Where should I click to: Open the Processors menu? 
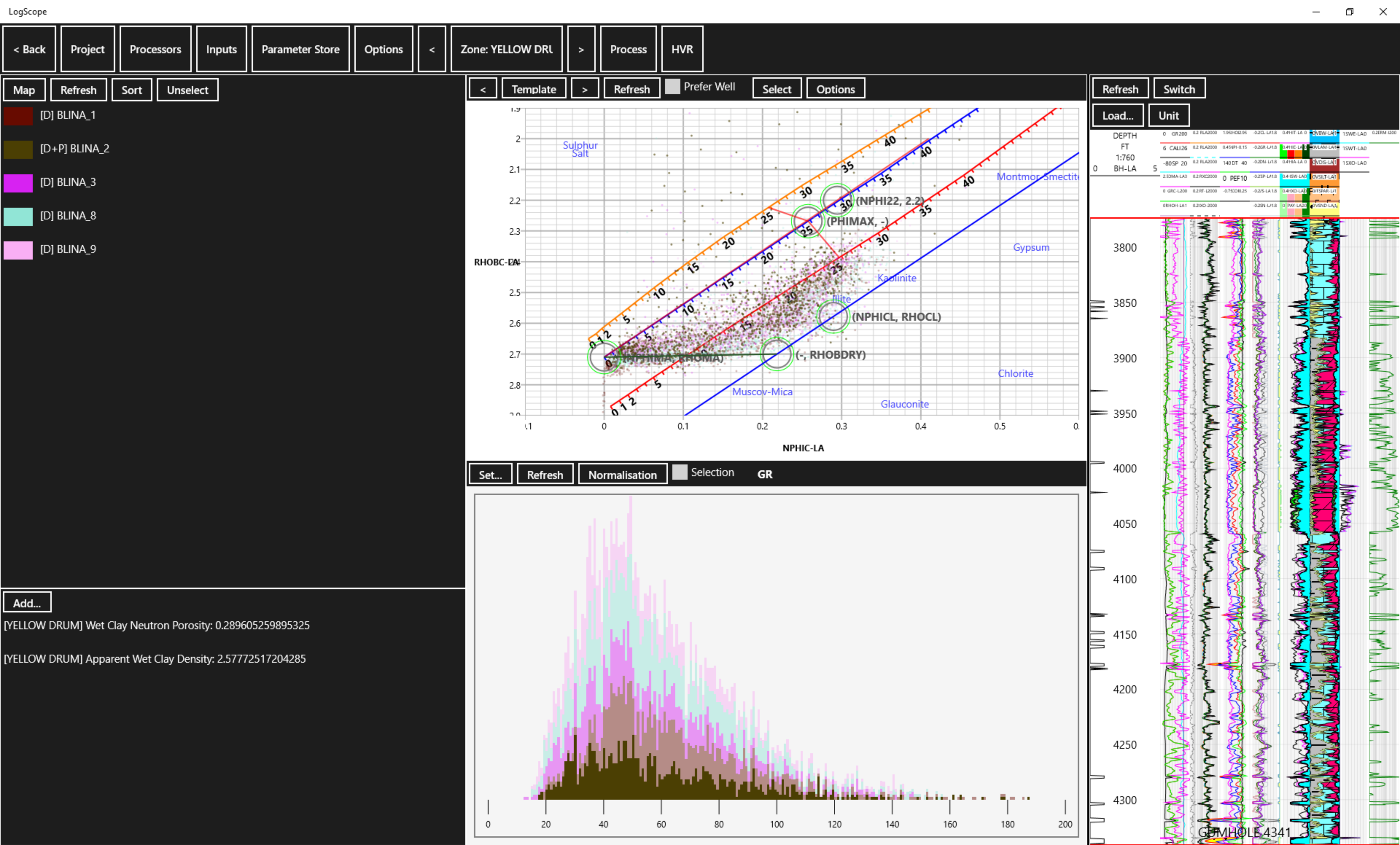(155, 49)
